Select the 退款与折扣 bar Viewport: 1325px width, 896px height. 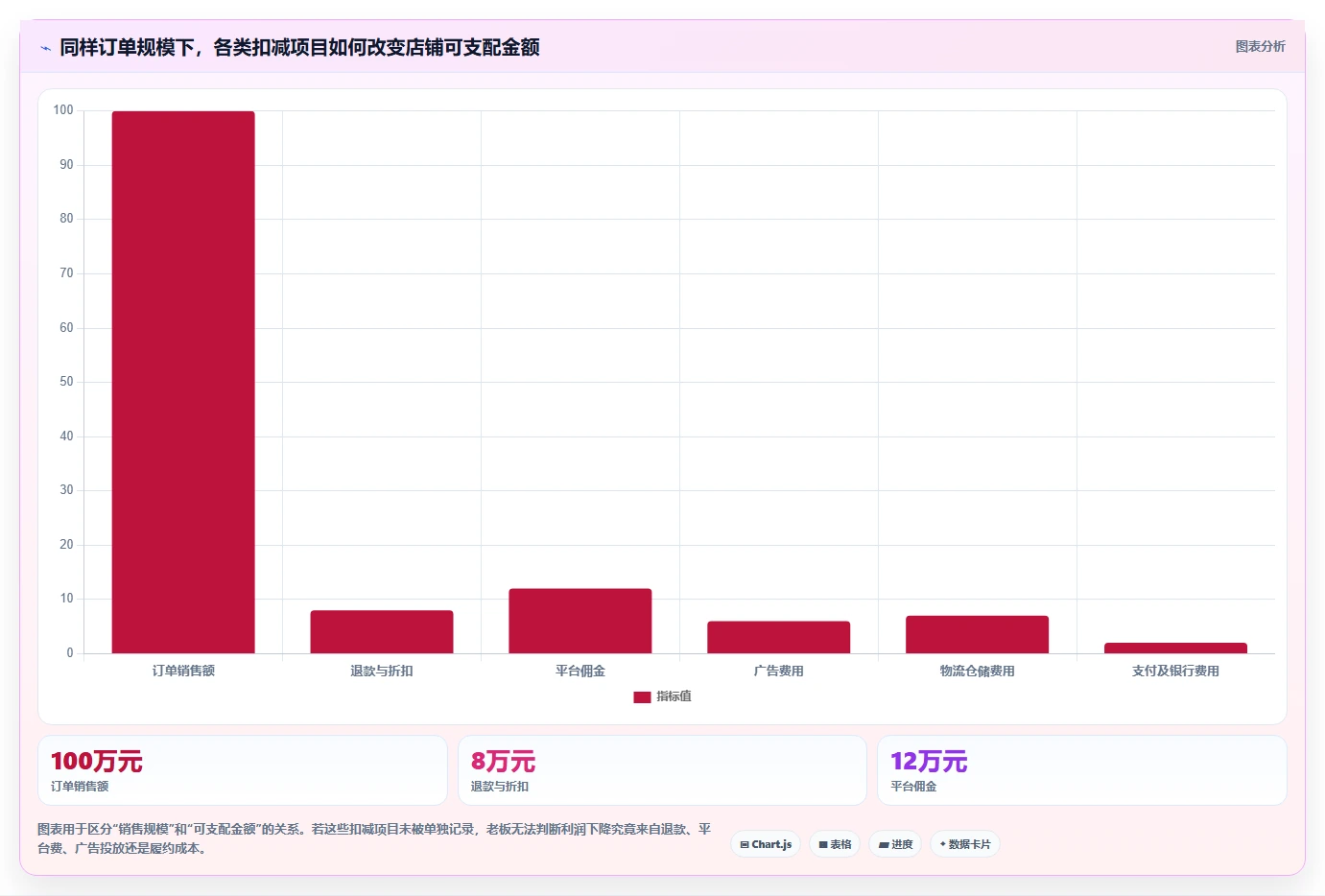point(382,631)
